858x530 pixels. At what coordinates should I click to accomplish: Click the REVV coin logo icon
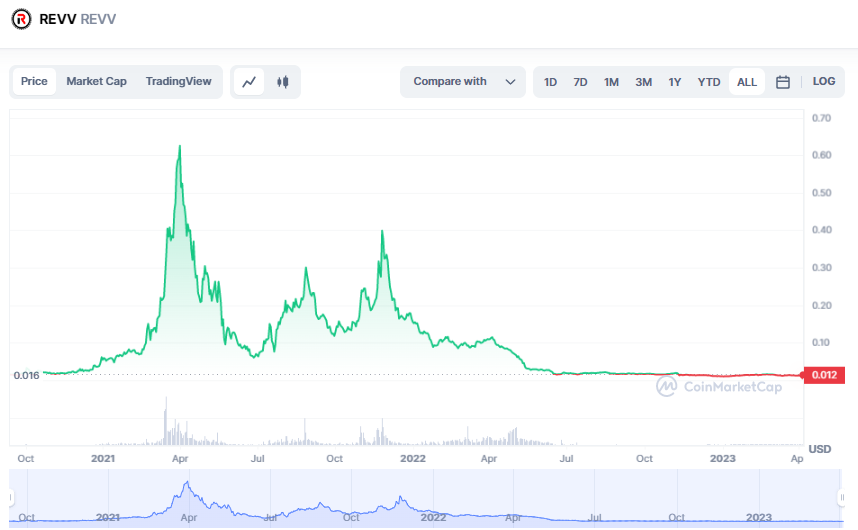point(21,18)
